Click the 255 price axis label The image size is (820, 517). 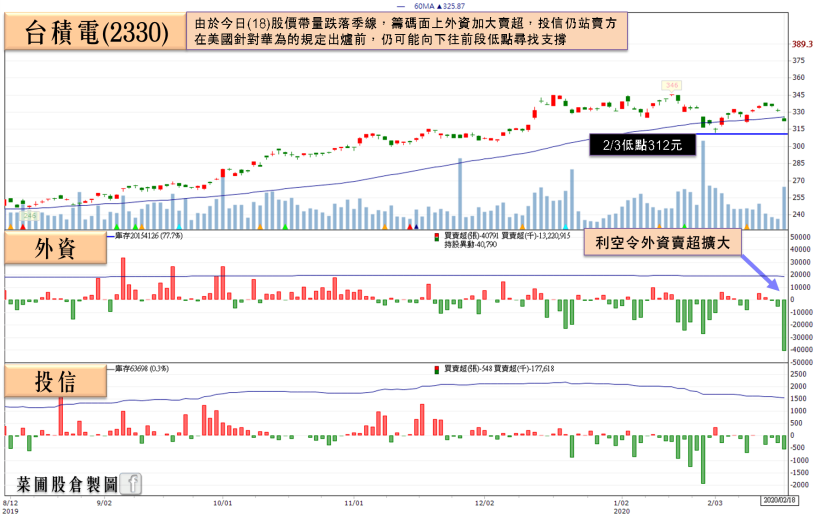(x=799, y=198)
